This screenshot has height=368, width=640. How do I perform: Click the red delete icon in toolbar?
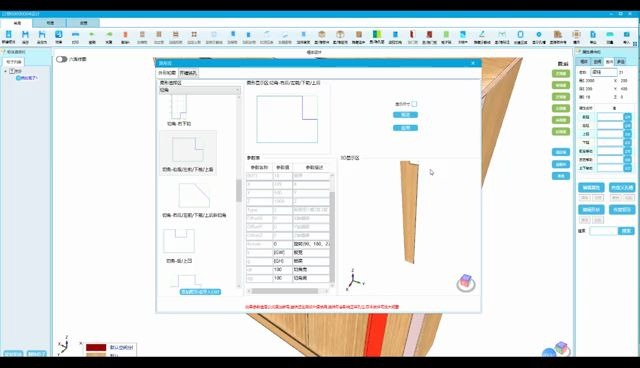click(x=125, y=35)
